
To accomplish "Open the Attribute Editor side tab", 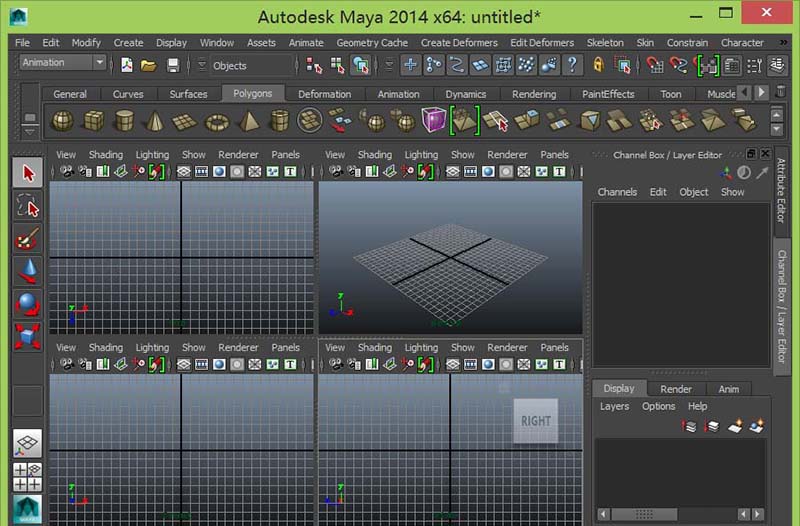I will tap(781, 190).
